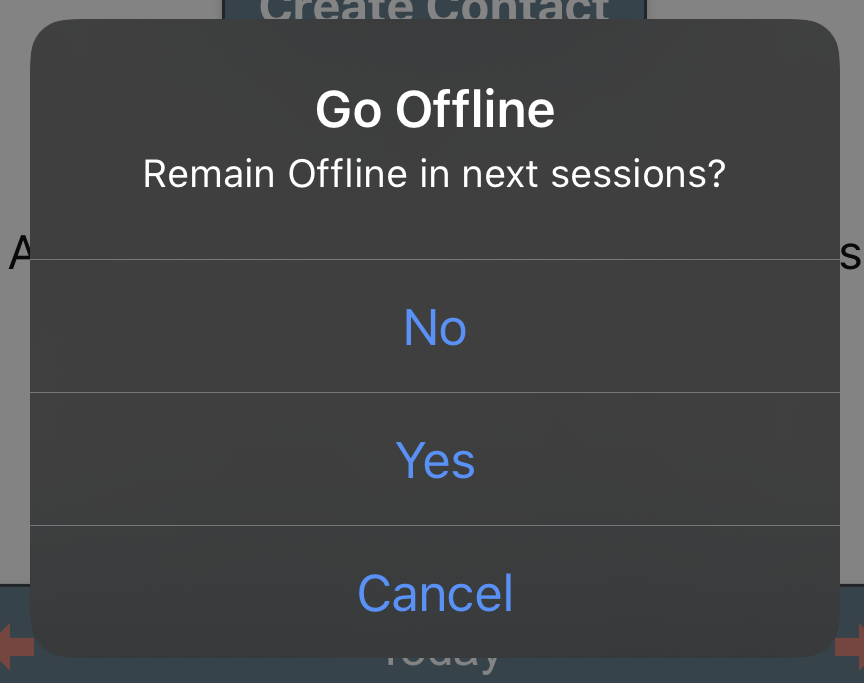
Task: Select the Today label in bottom bar
Action: (441, 664)
